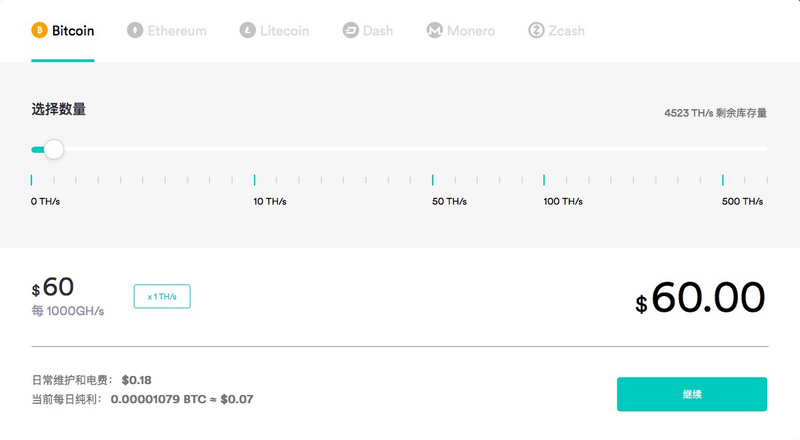The width and height of the screenshot is (800, 440).
Task: Select the Monero tab
Action: coord(461,31)
